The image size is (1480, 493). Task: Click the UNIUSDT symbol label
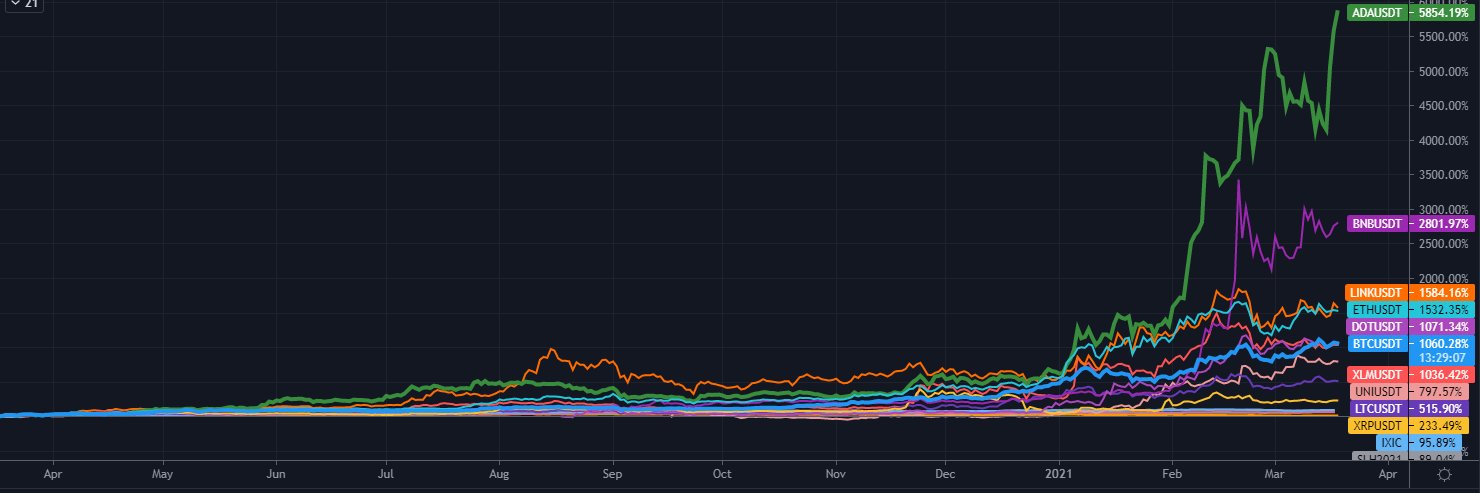click(x=1379, y=392)
